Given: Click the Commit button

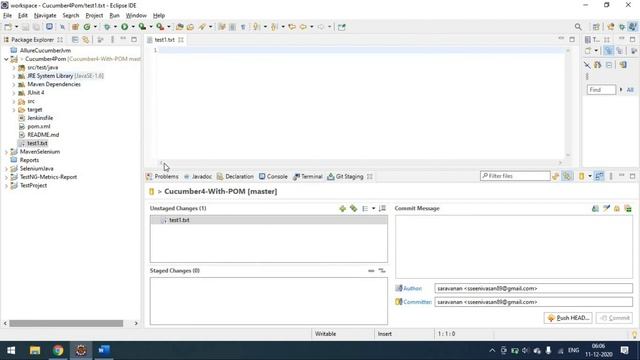Looking at the screenshot, I should (615, 318).
